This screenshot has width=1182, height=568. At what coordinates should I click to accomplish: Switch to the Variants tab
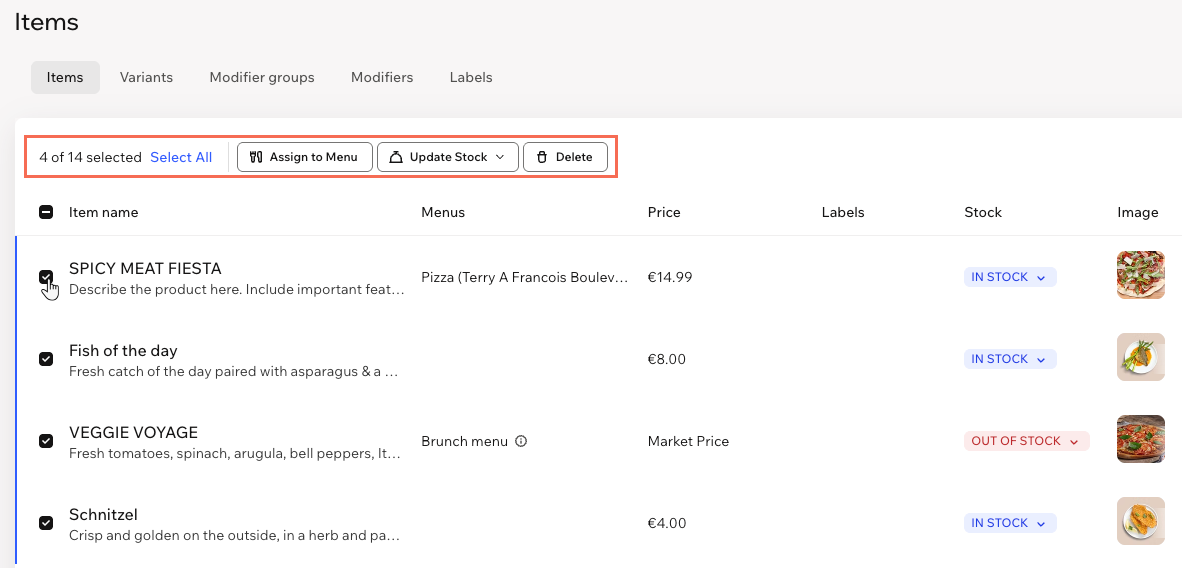pyautogui.click(x=146, y=78)
